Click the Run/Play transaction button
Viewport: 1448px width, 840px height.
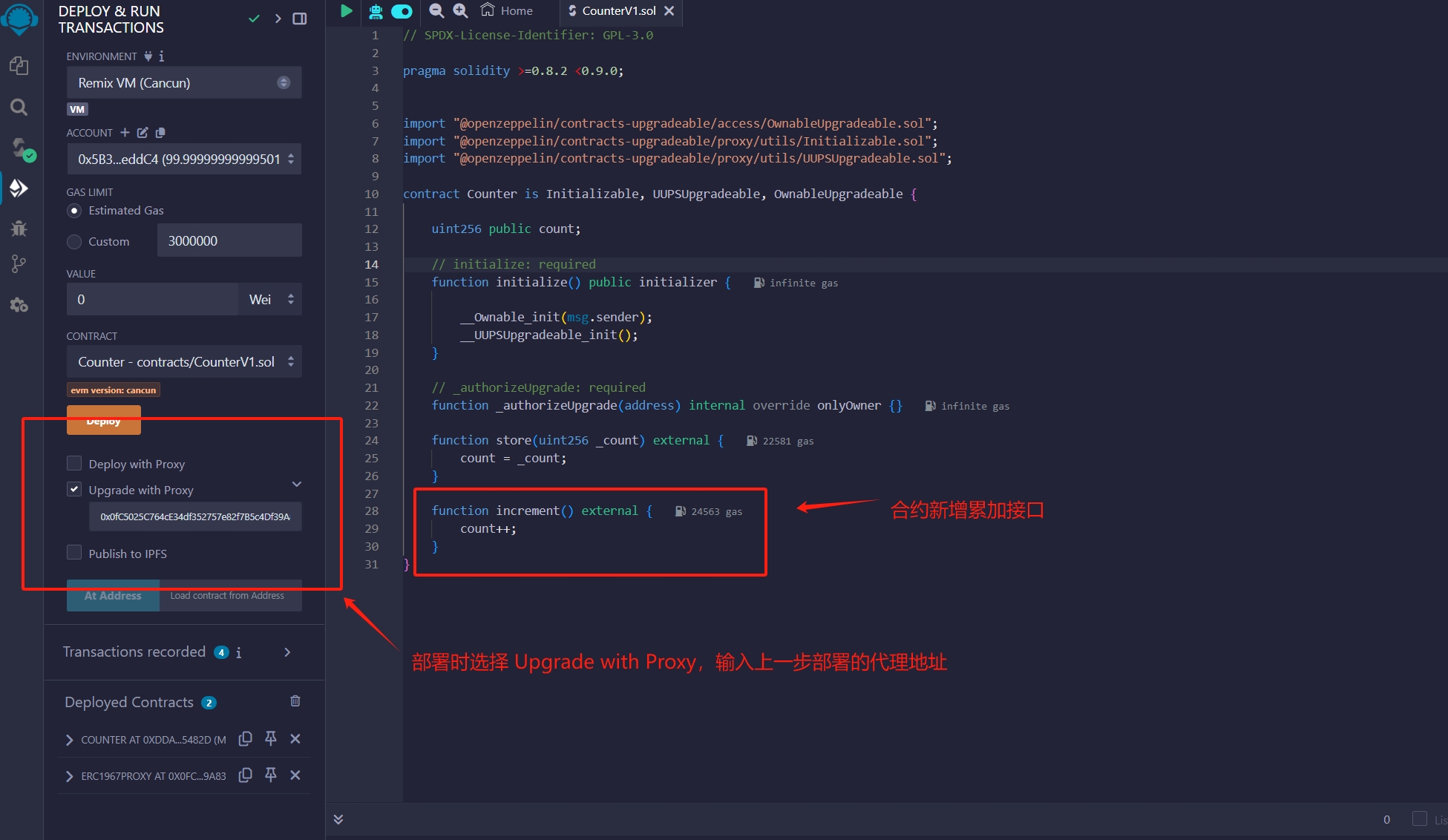pos(346,11)
